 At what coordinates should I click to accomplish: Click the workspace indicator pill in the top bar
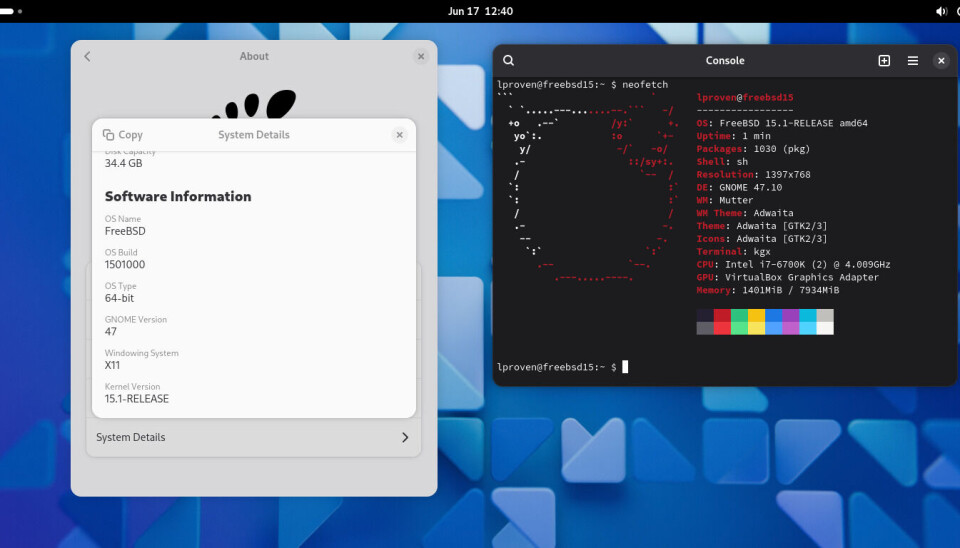pyautogui.click(x=7, y=11)
